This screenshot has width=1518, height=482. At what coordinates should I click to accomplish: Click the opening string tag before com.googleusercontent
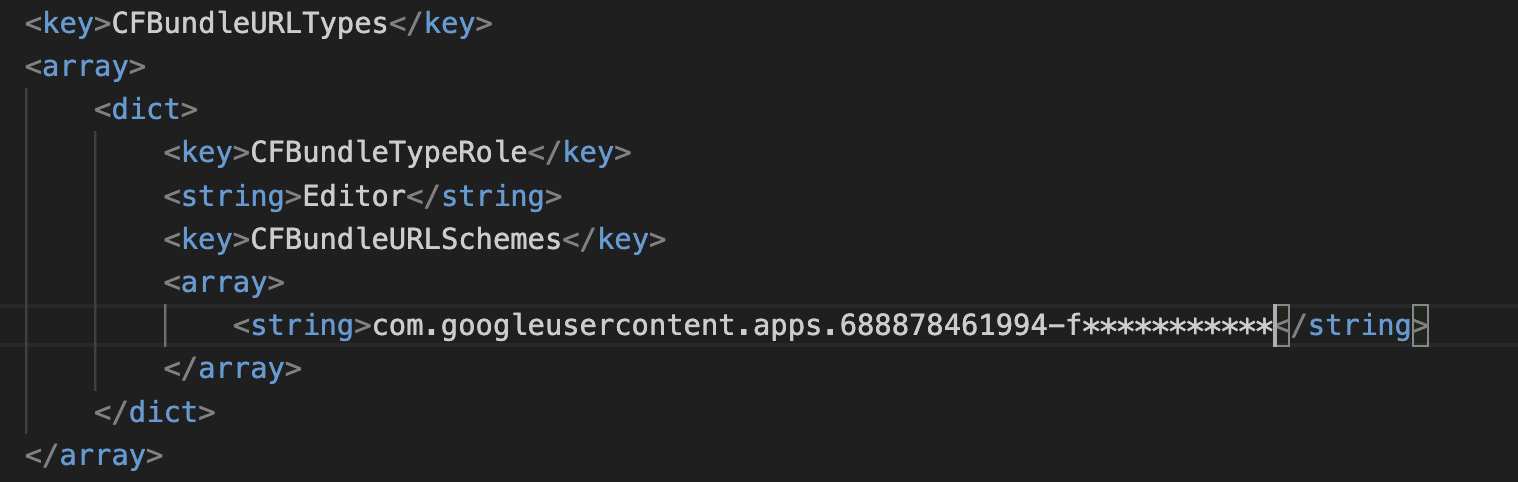(x=302, y=326)
